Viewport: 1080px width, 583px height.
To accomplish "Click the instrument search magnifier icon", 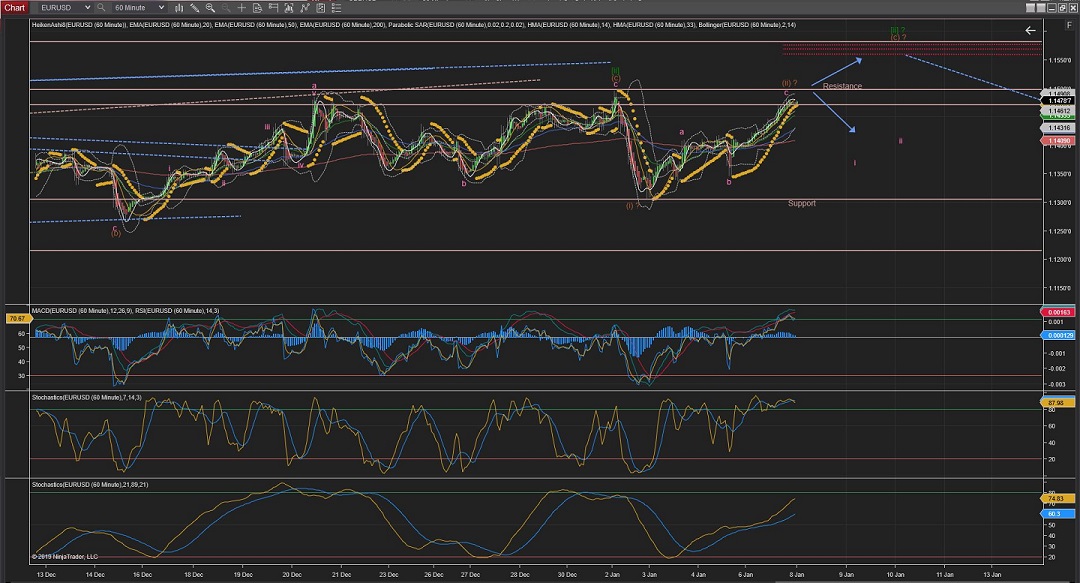I will point(101,7).
